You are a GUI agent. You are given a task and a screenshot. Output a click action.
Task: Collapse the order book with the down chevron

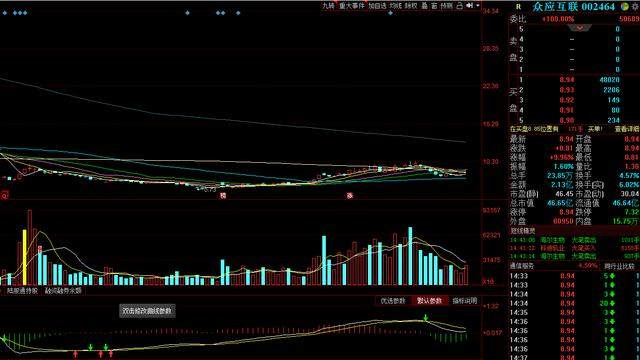[579, 28]
